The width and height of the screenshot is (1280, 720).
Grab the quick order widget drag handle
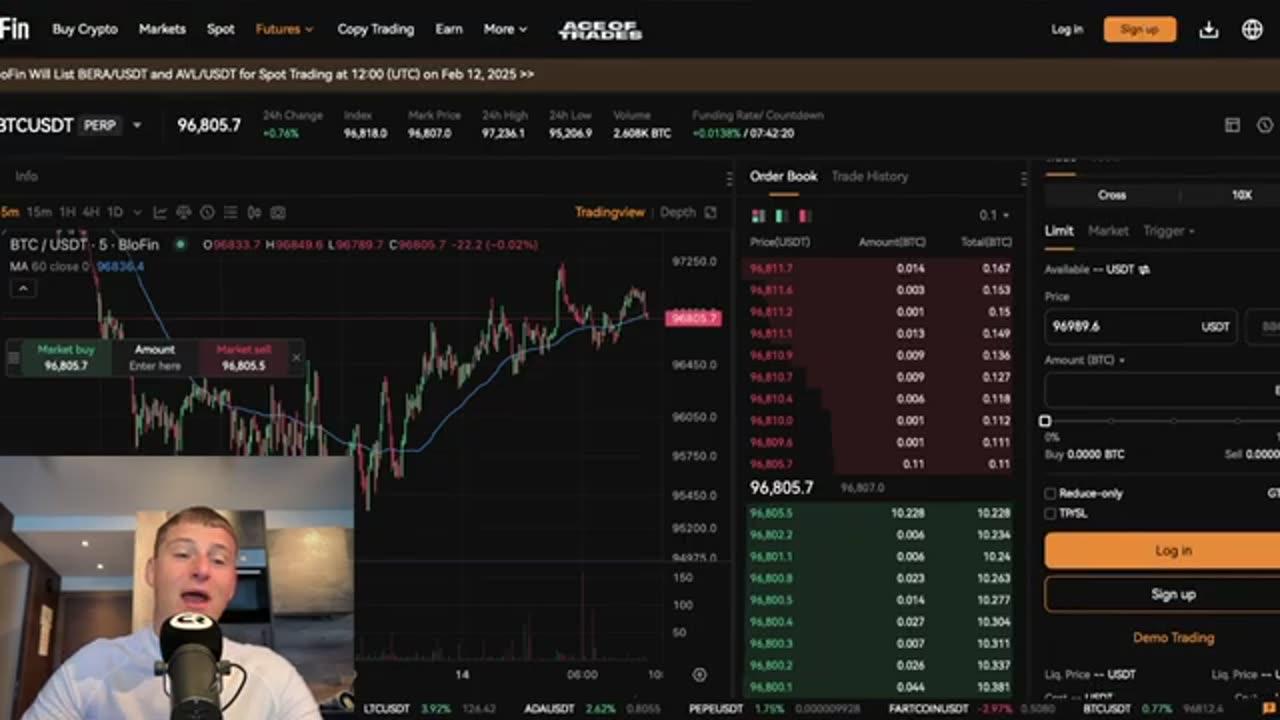(14, 357)
